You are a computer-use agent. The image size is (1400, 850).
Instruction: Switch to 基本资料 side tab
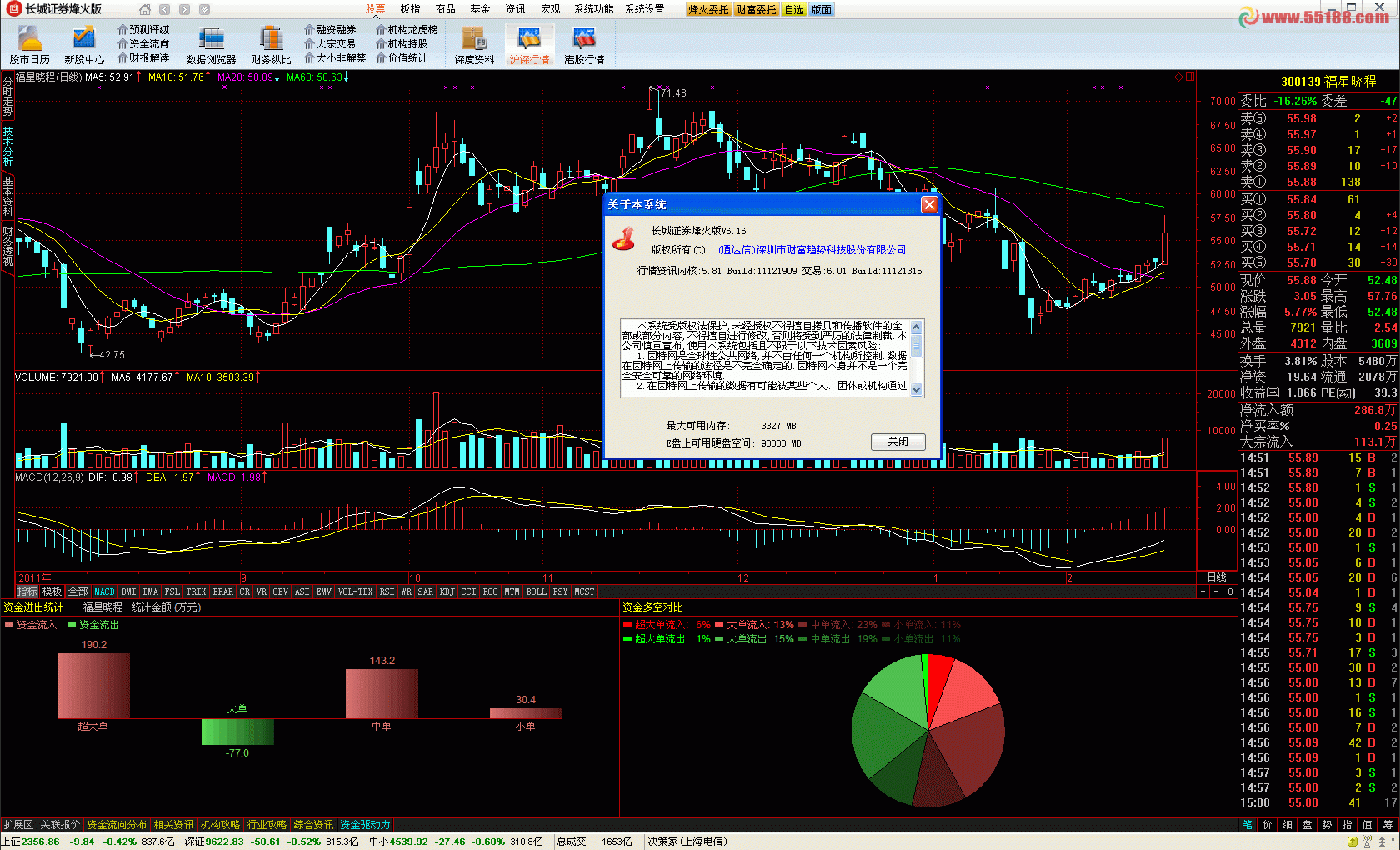[x=7, y=196]
